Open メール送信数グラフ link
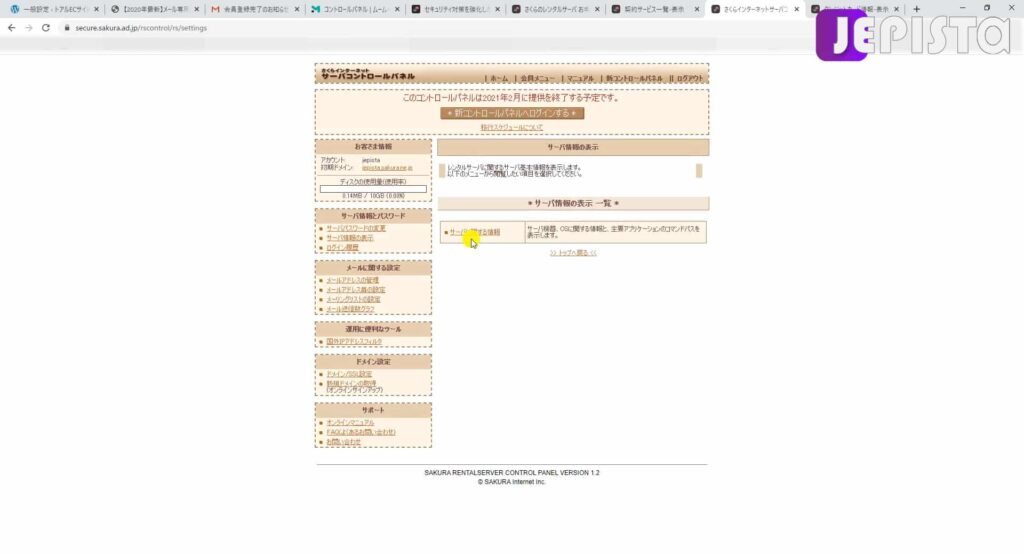 coord(351,309)
